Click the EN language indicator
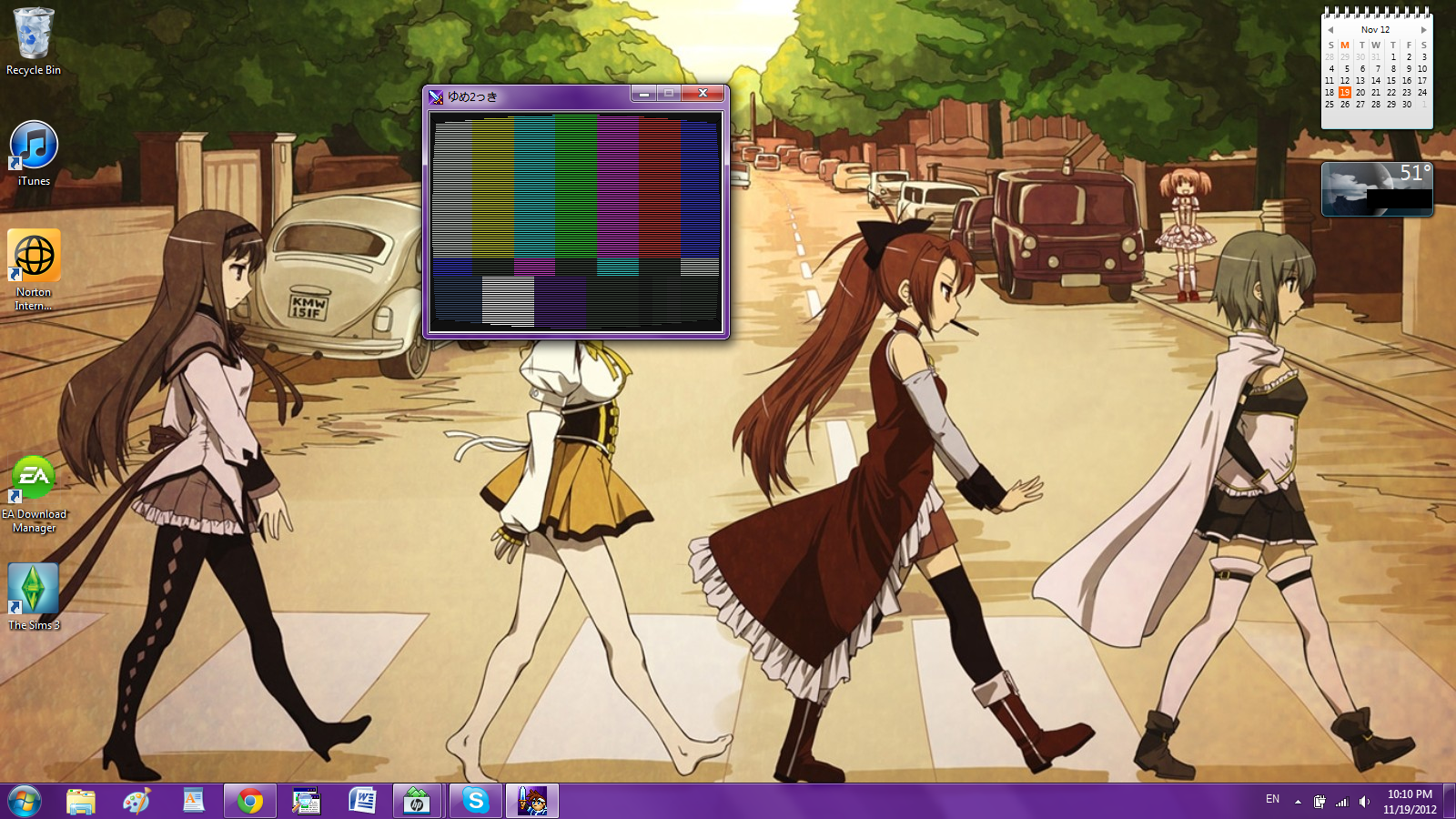Viewport: 1456px width, 819px height. [1272, 800]
